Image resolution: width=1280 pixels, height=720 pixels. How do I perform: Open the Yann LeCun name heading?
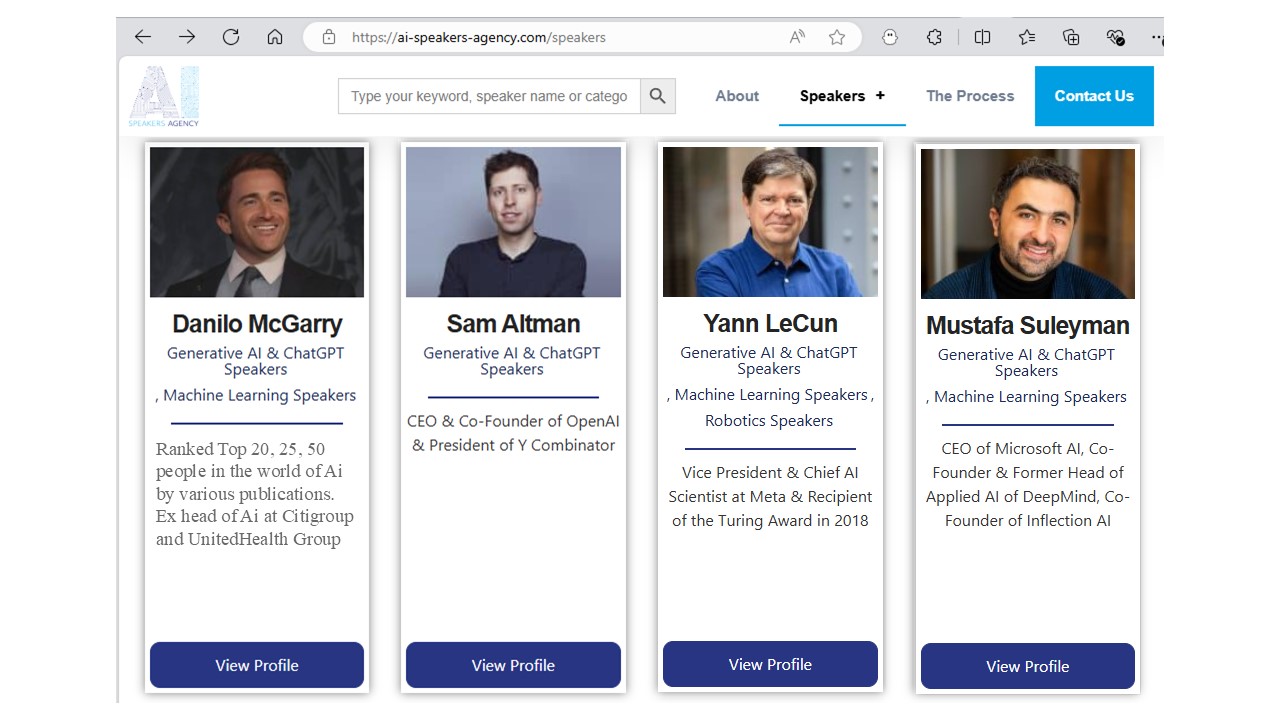tap(770, 323)
